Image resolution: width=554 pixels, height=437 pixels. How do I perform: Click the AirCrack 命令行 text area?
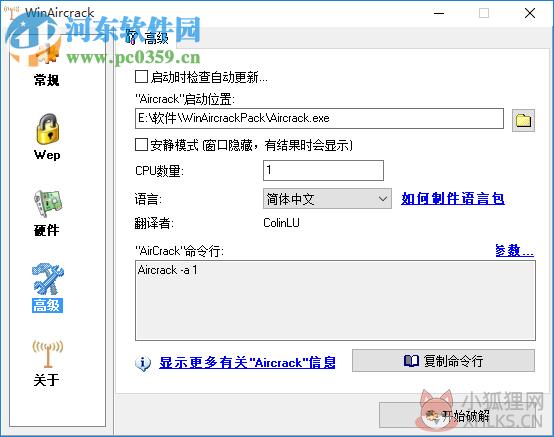point(335,301)
